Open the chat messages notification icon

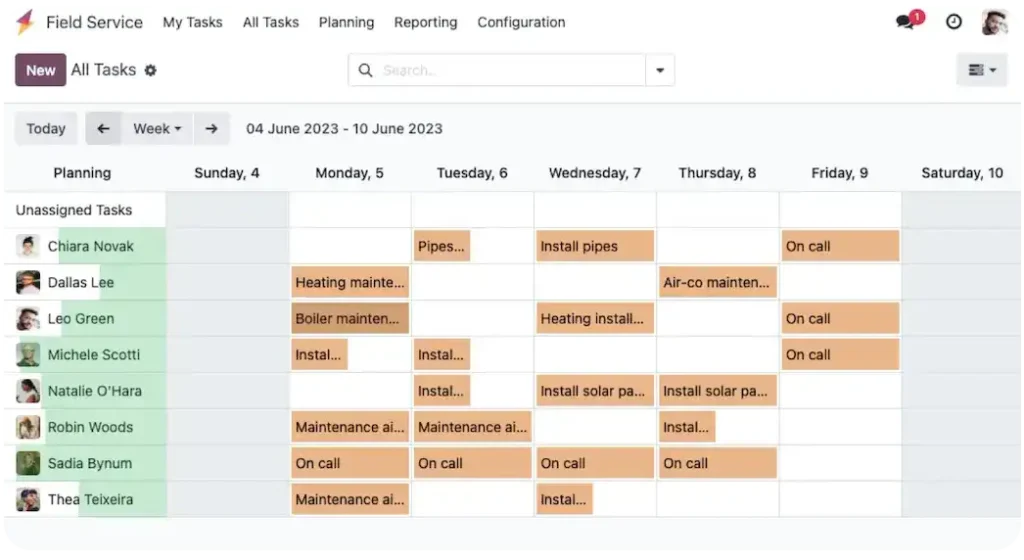pyautogui.click(x=907, y=22)
